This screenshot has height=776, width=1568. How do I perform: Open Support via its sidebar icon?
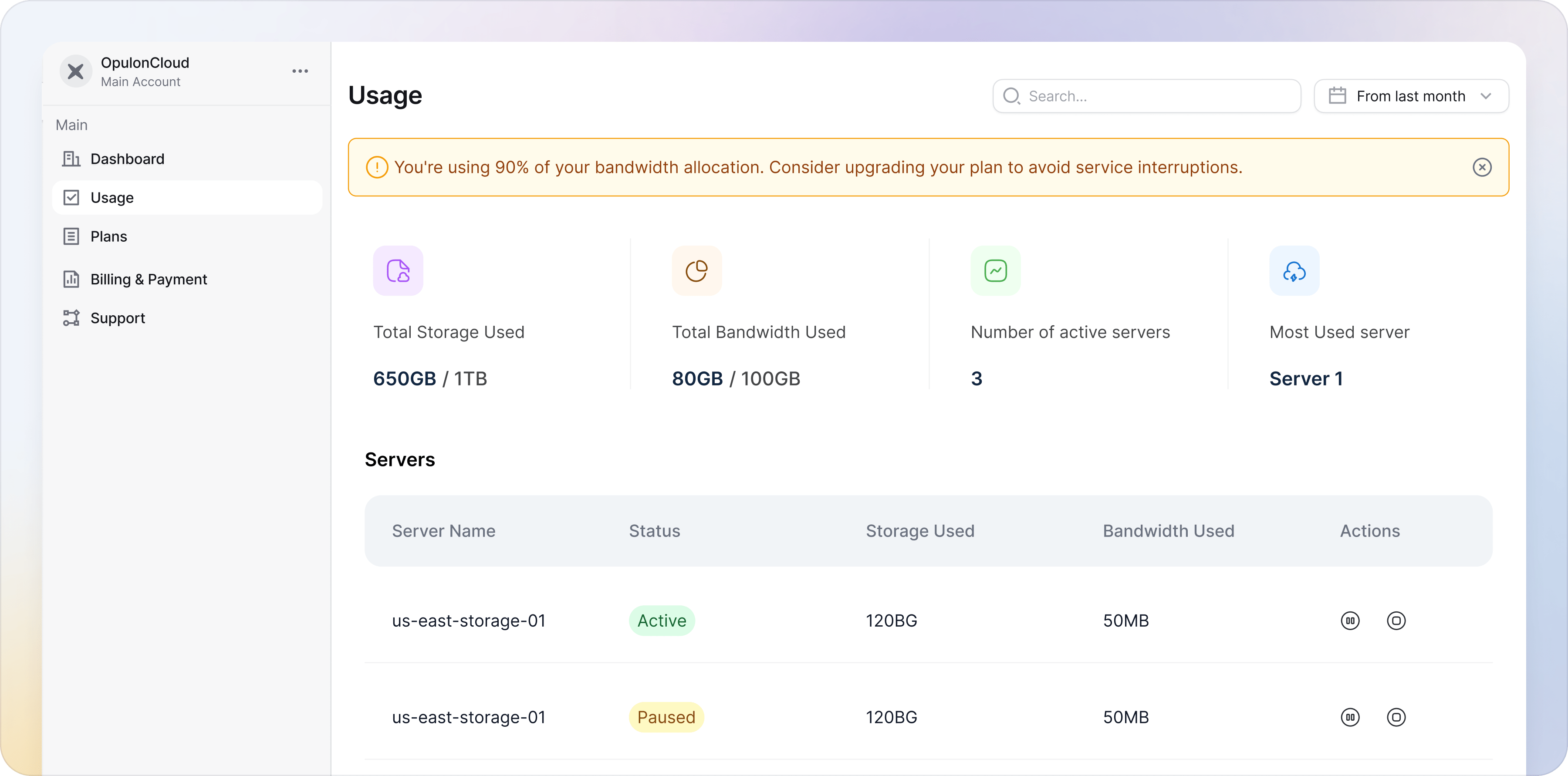71,318
